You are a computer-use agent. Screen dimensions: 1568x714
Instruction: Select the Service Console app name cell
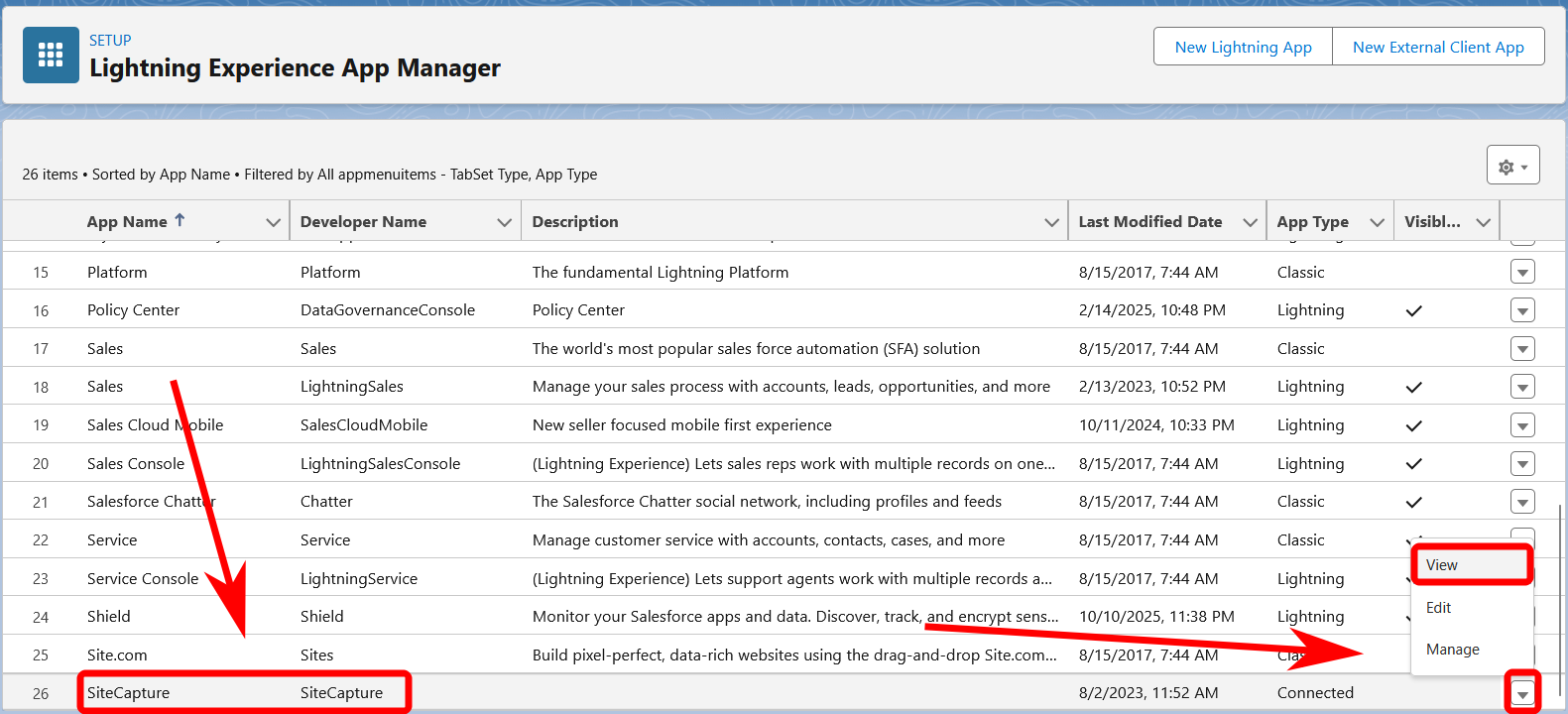[x=143, y=579]
